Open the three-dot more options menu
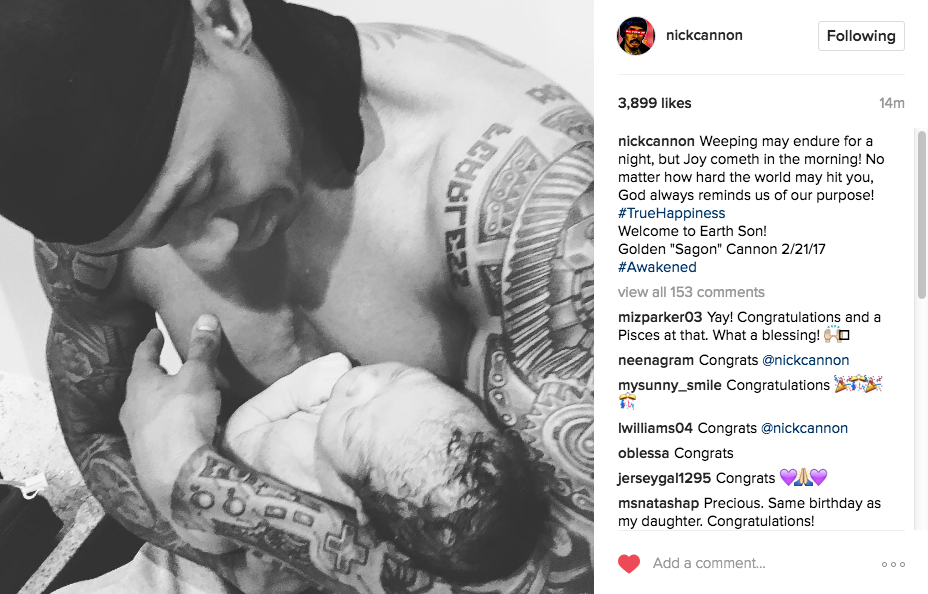928x594 pixels. 893,564
